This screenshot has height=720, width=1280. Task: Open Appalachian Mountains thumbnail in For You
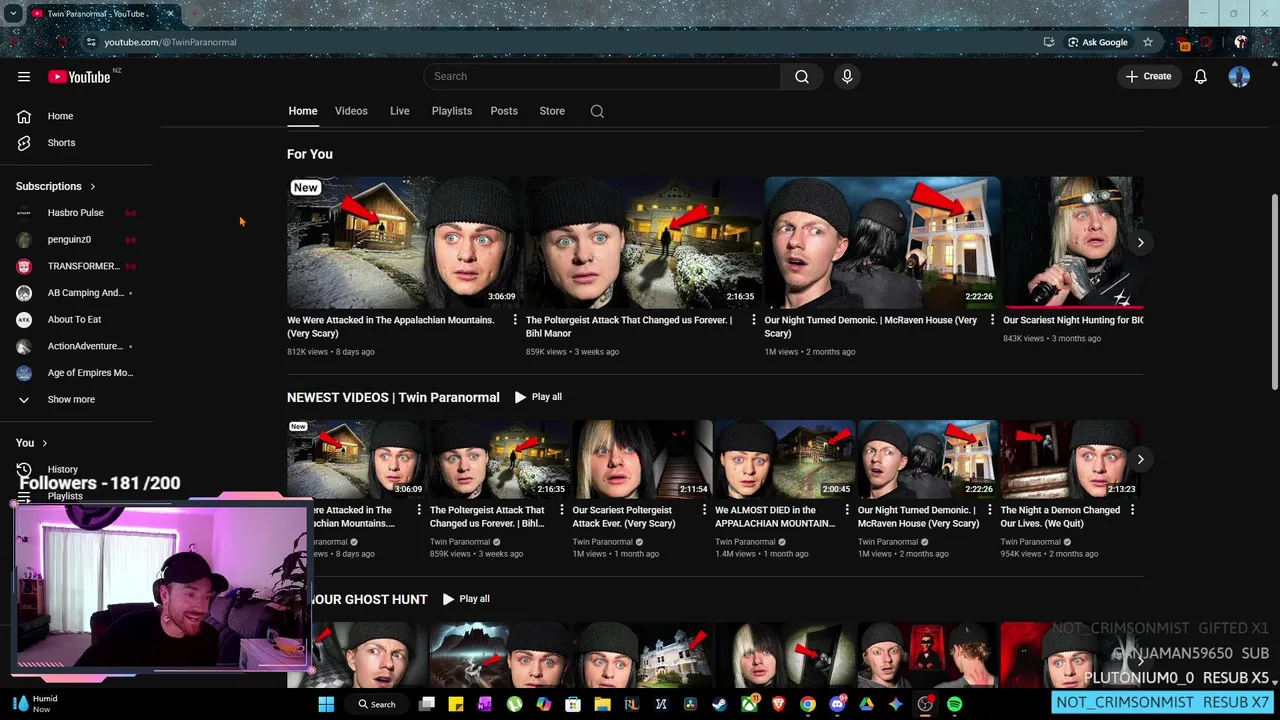(x=404, y=243)
